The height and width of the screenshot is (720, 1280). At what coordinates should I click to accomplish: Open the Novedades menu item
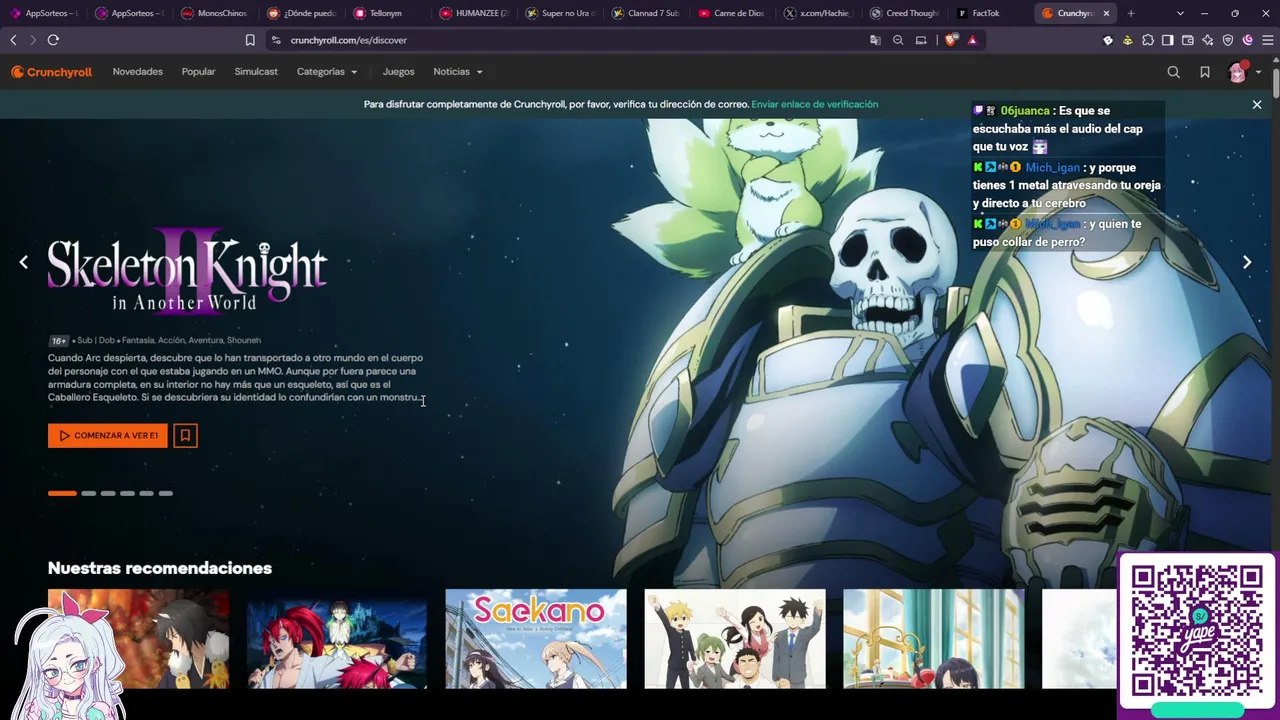[x=138, y=72]
